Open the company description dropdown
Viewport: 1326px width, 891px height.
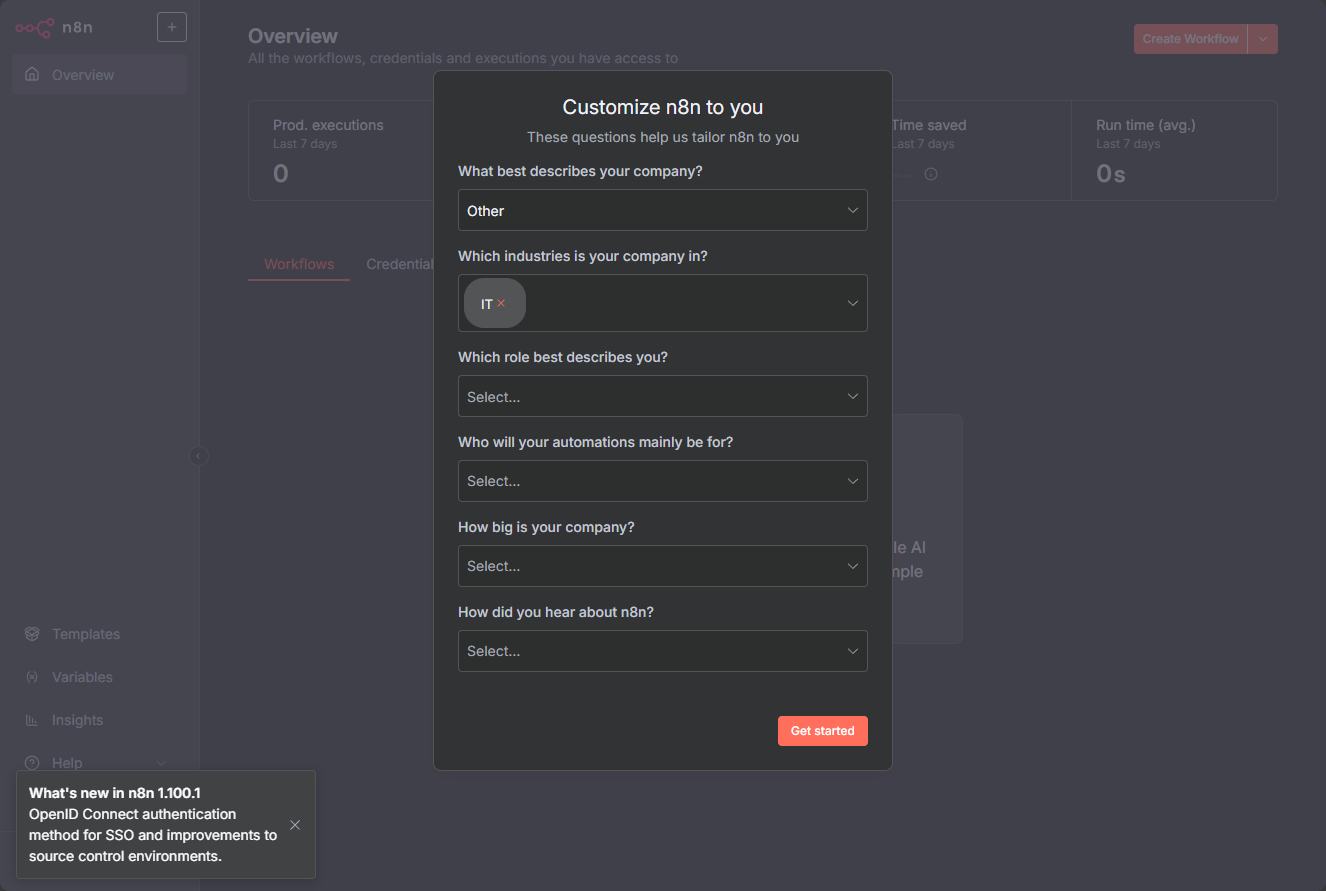click(662, 210)
